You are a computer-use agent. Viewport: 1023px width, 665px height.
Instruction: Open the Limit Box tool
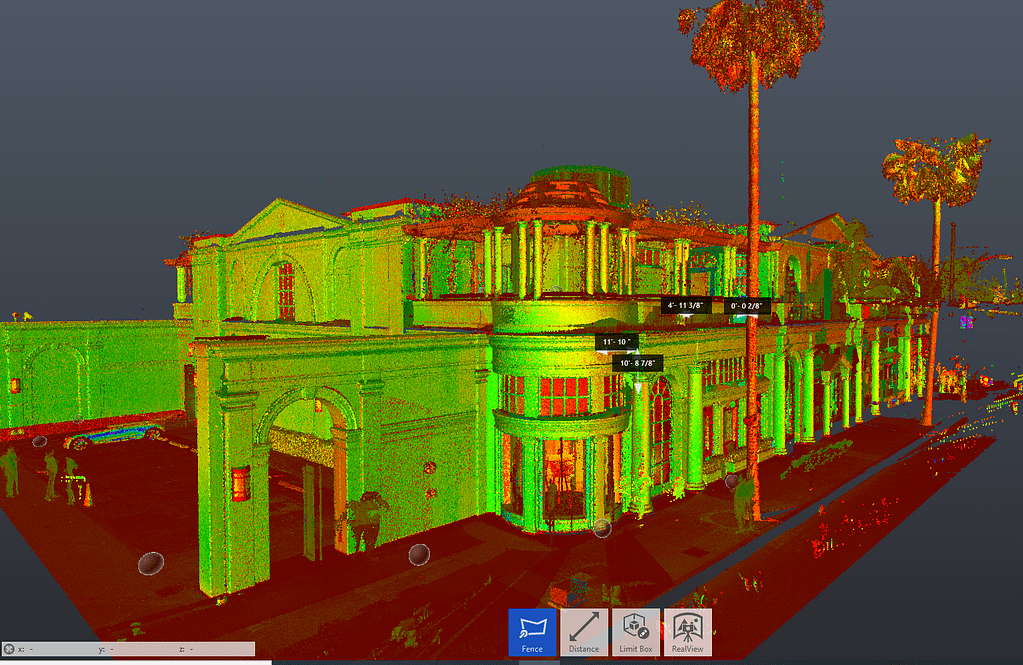636,632
